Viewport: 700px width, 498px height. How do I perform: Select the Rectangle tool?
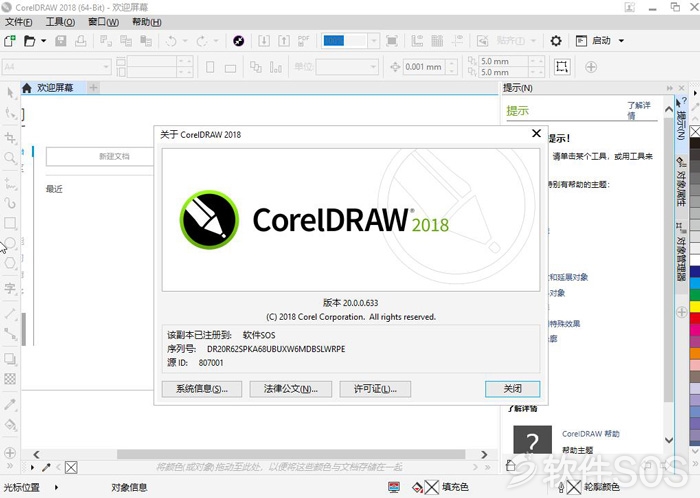(10, 223)
